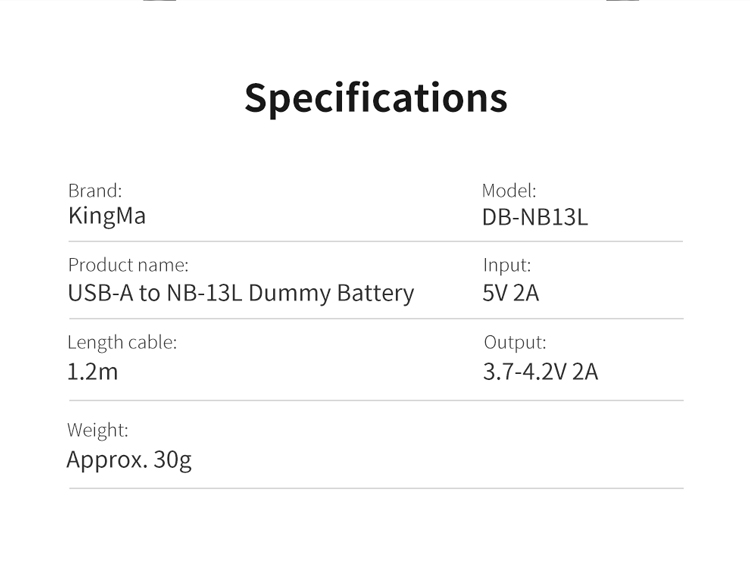Select the 3.7-4.2V 2A output value
The height and width of the screenshot is (569, 750).
pos(540,372)
